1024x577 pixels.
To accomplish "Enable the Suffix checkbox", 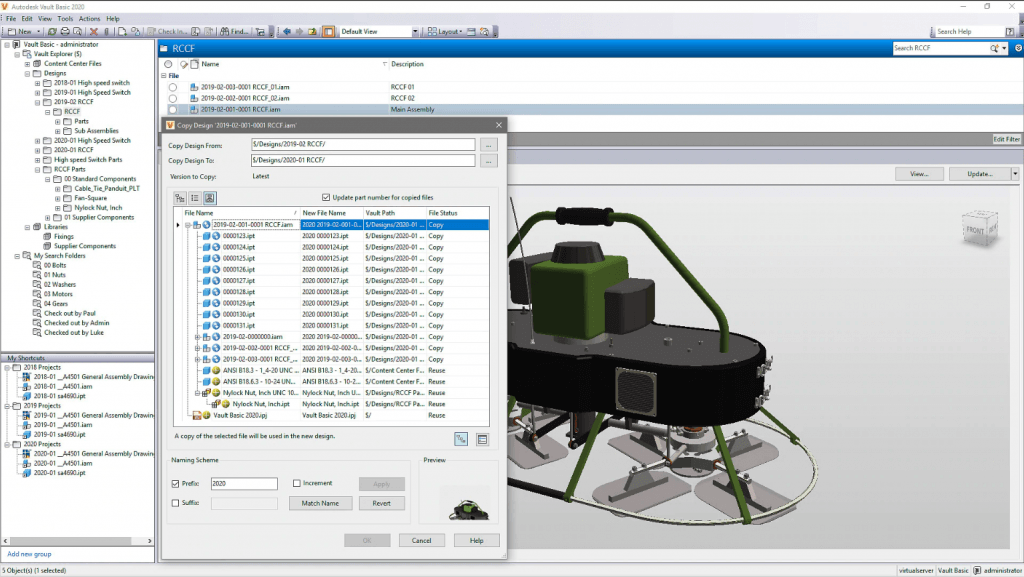I will (175, 503).
